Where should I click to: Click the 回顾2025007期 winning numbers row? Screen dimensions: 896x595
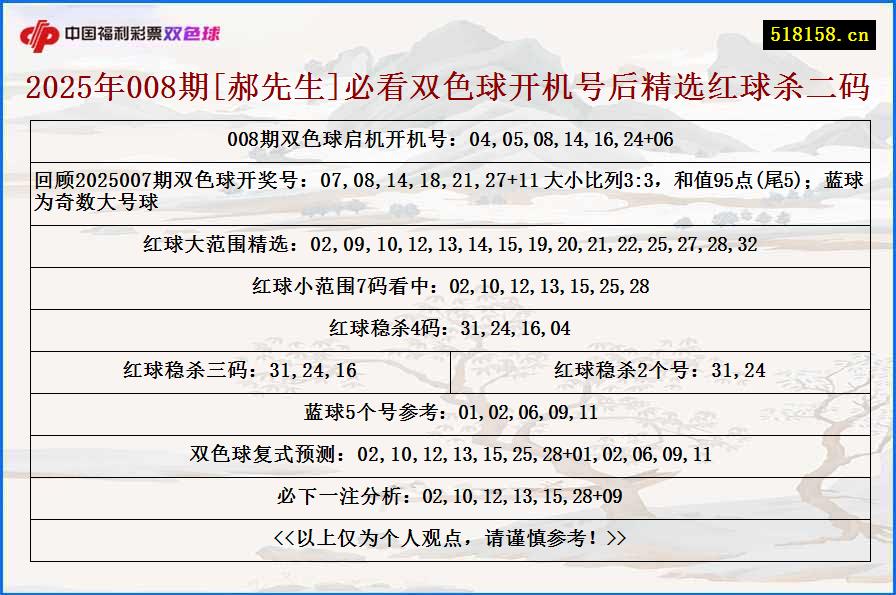tap(448, 191)
